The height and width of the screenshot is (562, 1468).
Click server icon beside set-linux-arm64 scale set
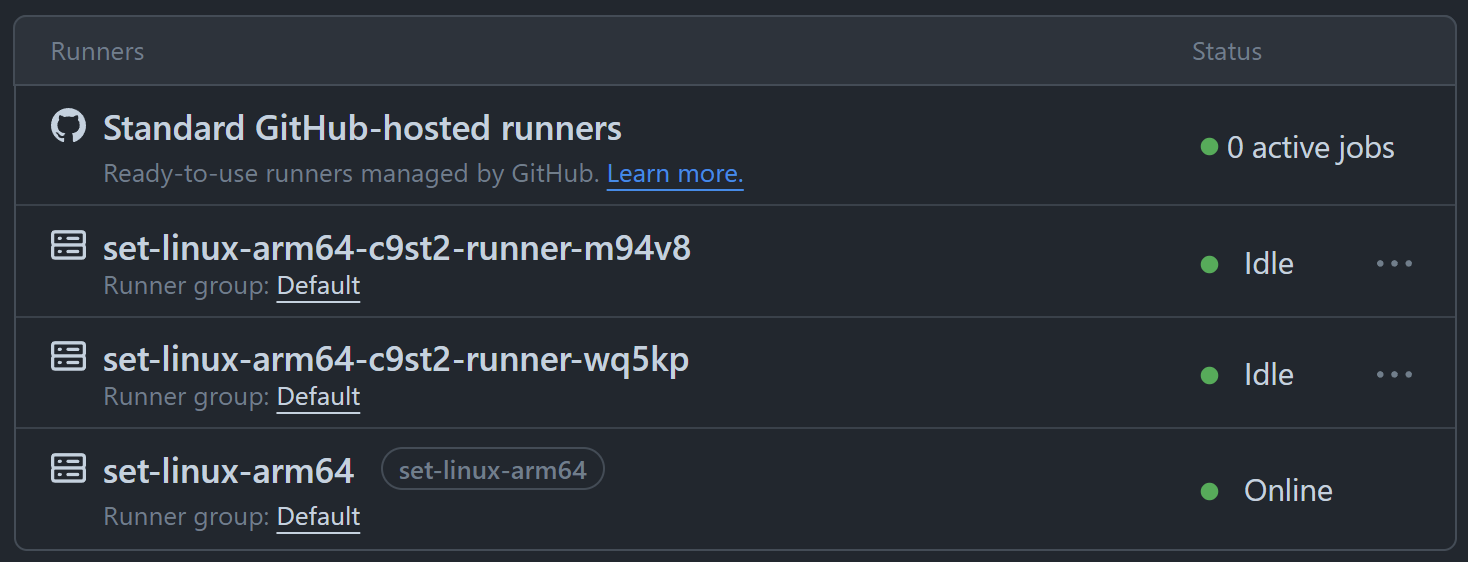point(68,468)
